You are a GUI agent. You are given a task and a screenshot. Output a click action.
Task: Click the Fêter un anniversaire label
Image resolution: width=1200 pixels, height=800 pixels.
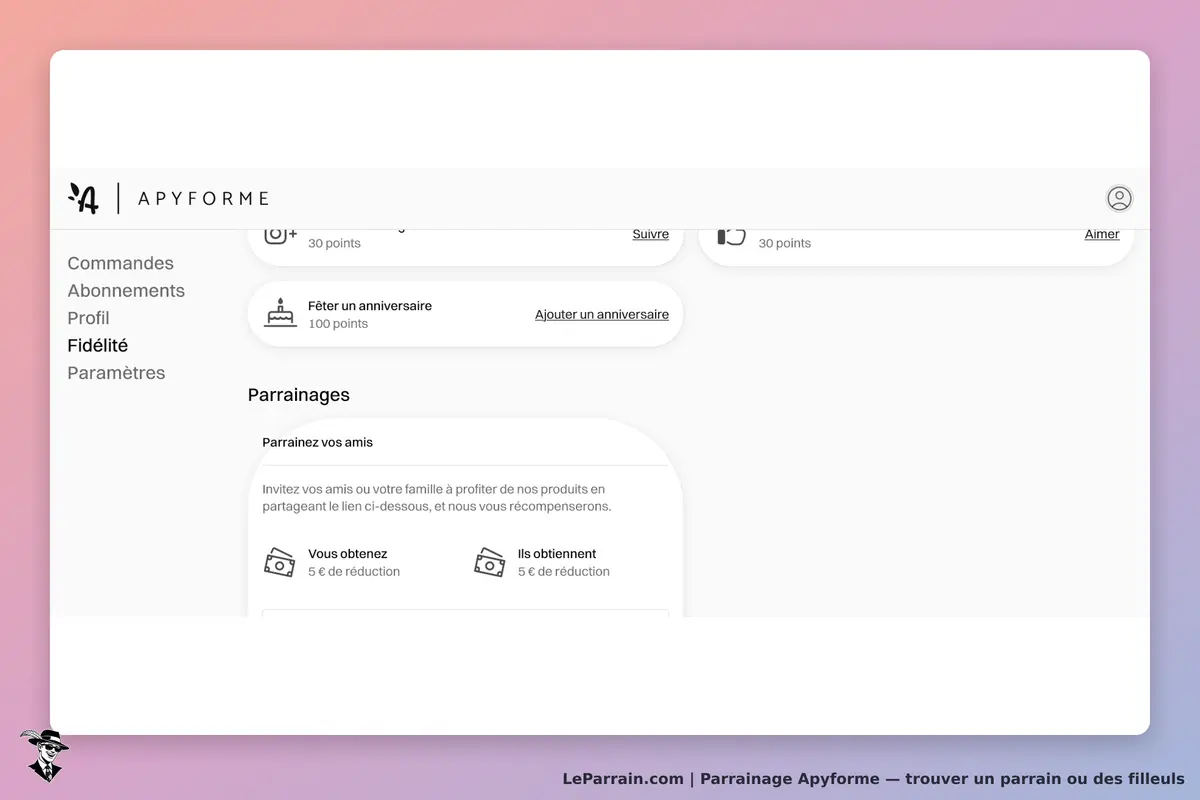(370, 306)
